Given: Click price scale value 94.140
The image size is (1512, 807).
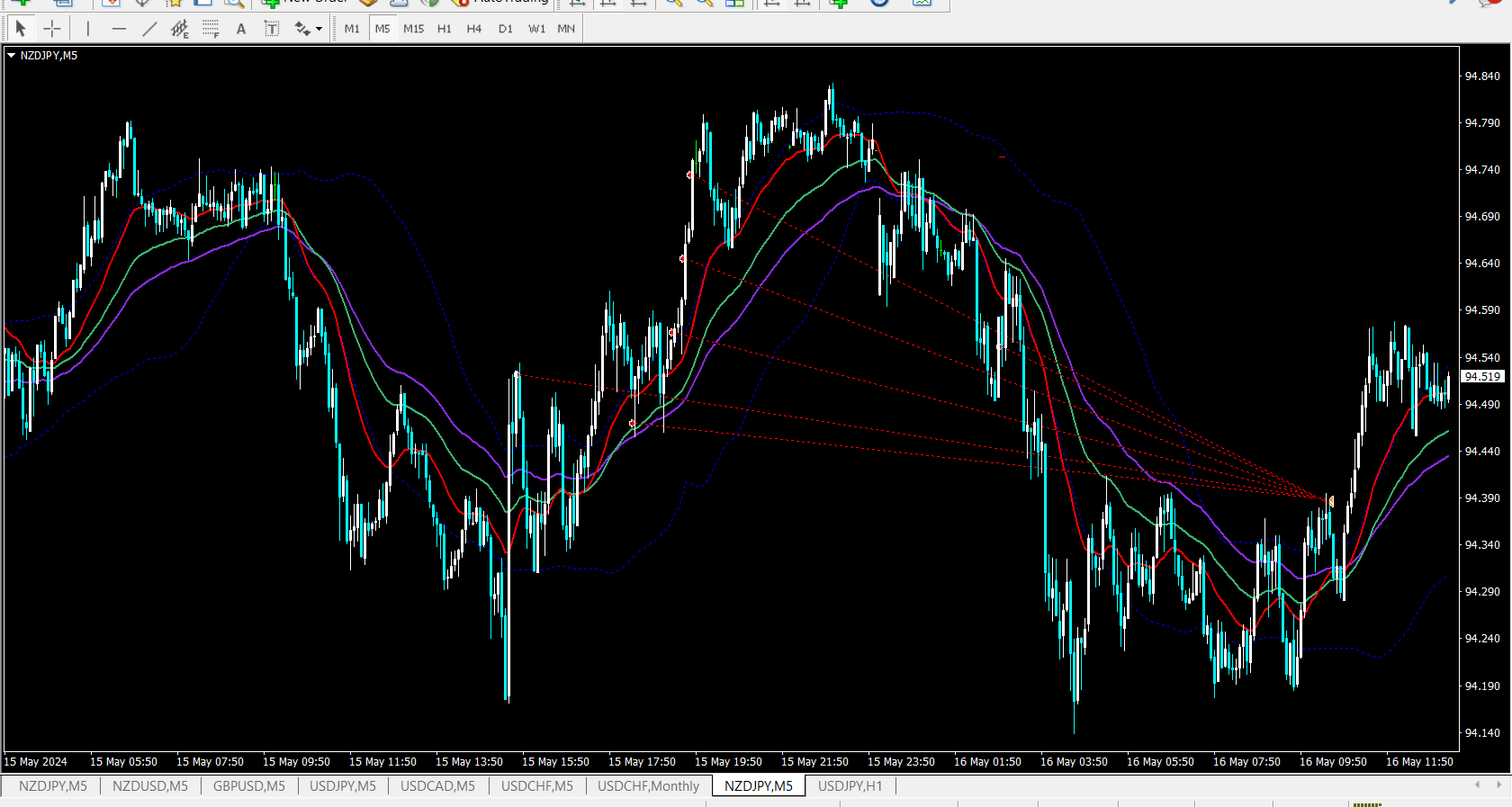Looking at the screenshot, I should click(1482, 733).
